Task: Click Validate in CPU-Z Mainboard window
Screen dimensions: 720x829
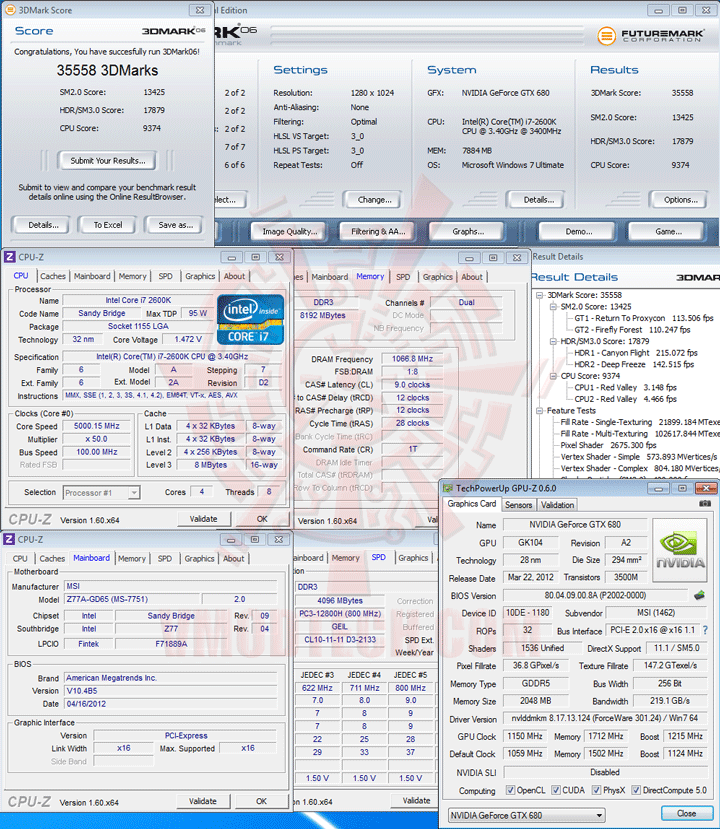Action: tap(203, 802)
